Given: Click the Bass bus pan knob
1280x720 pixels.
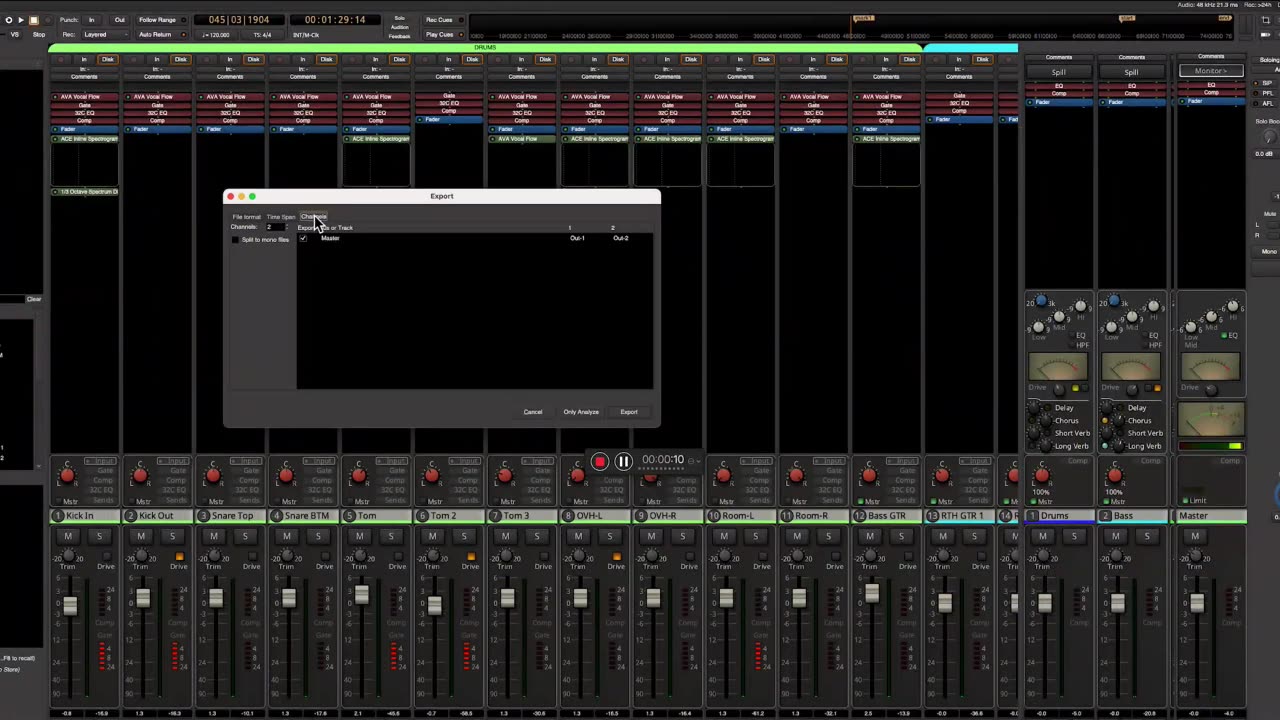Looking at the screenshot, I should [1114, 476].
